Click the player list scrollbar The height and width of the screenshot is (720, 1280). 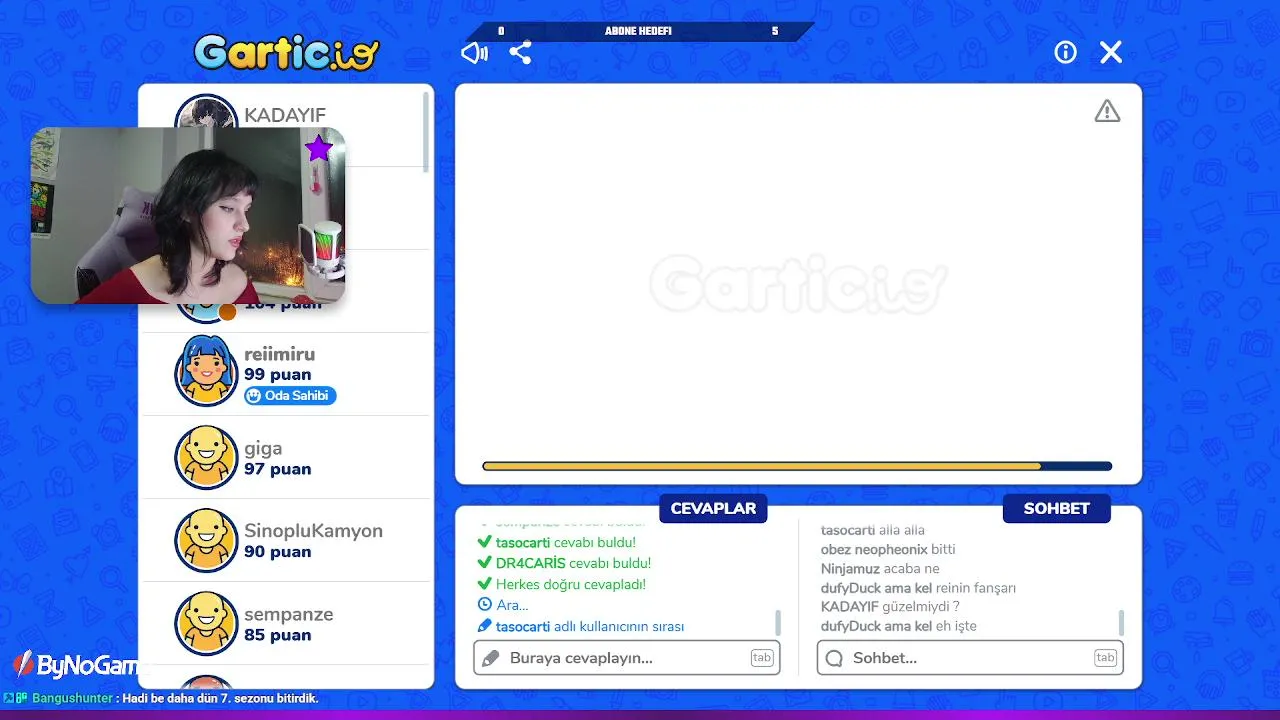pyautogui.click(x=426, y=131)
